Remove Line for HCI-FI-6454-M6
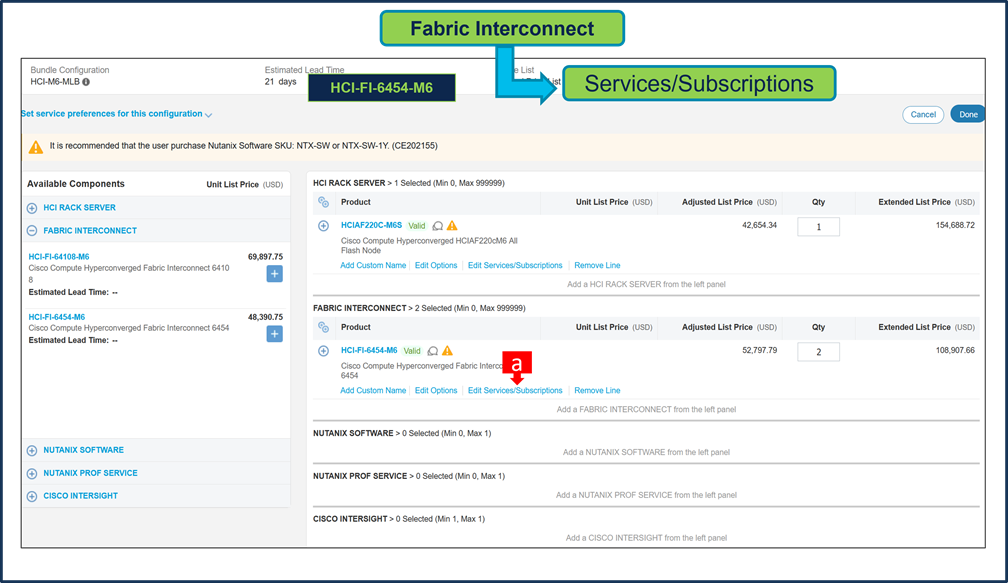Screen dimensions: 1008x583 (x=597, y=391)
